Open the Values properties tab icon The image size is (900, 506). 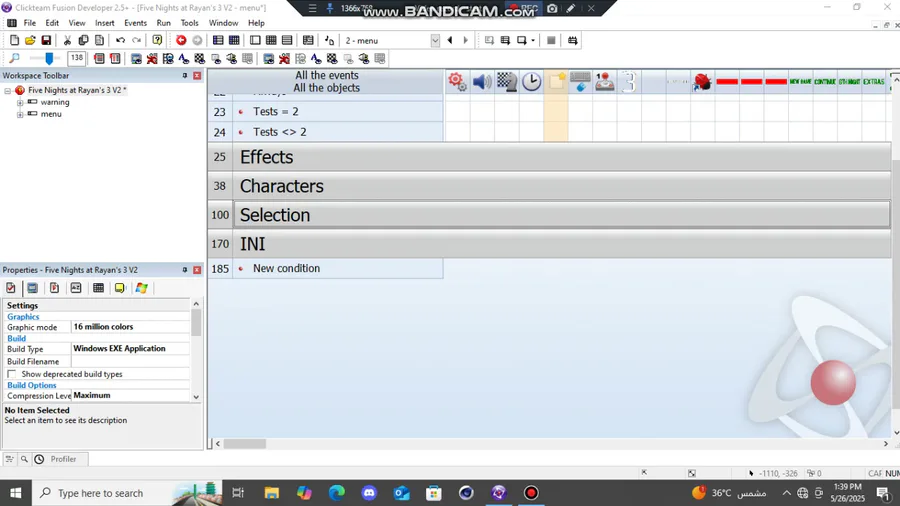point(76,288)
